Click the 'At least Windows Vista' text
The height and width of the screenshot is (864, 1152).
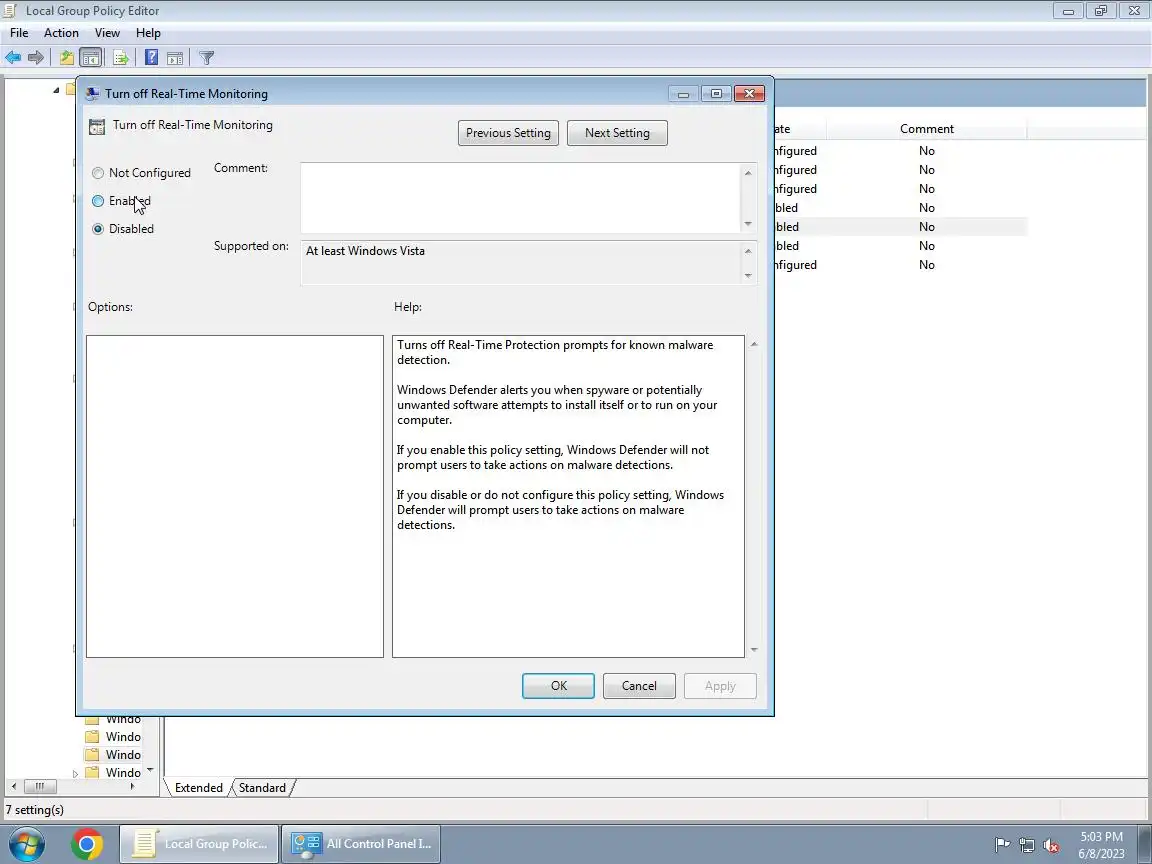pyautogui.click(x=365, y=251)
